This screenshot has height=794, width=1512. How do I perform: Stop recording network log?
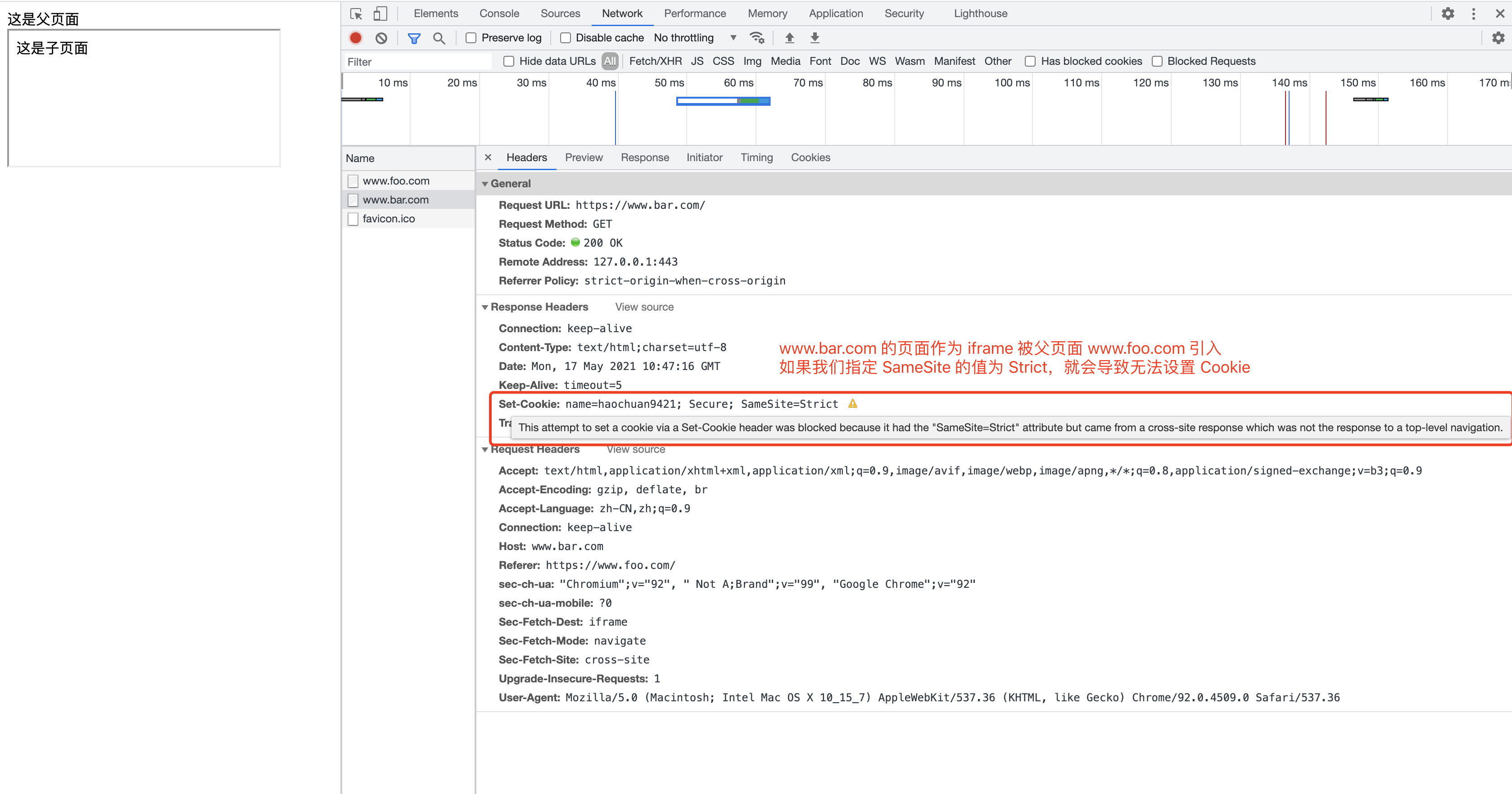356,38
